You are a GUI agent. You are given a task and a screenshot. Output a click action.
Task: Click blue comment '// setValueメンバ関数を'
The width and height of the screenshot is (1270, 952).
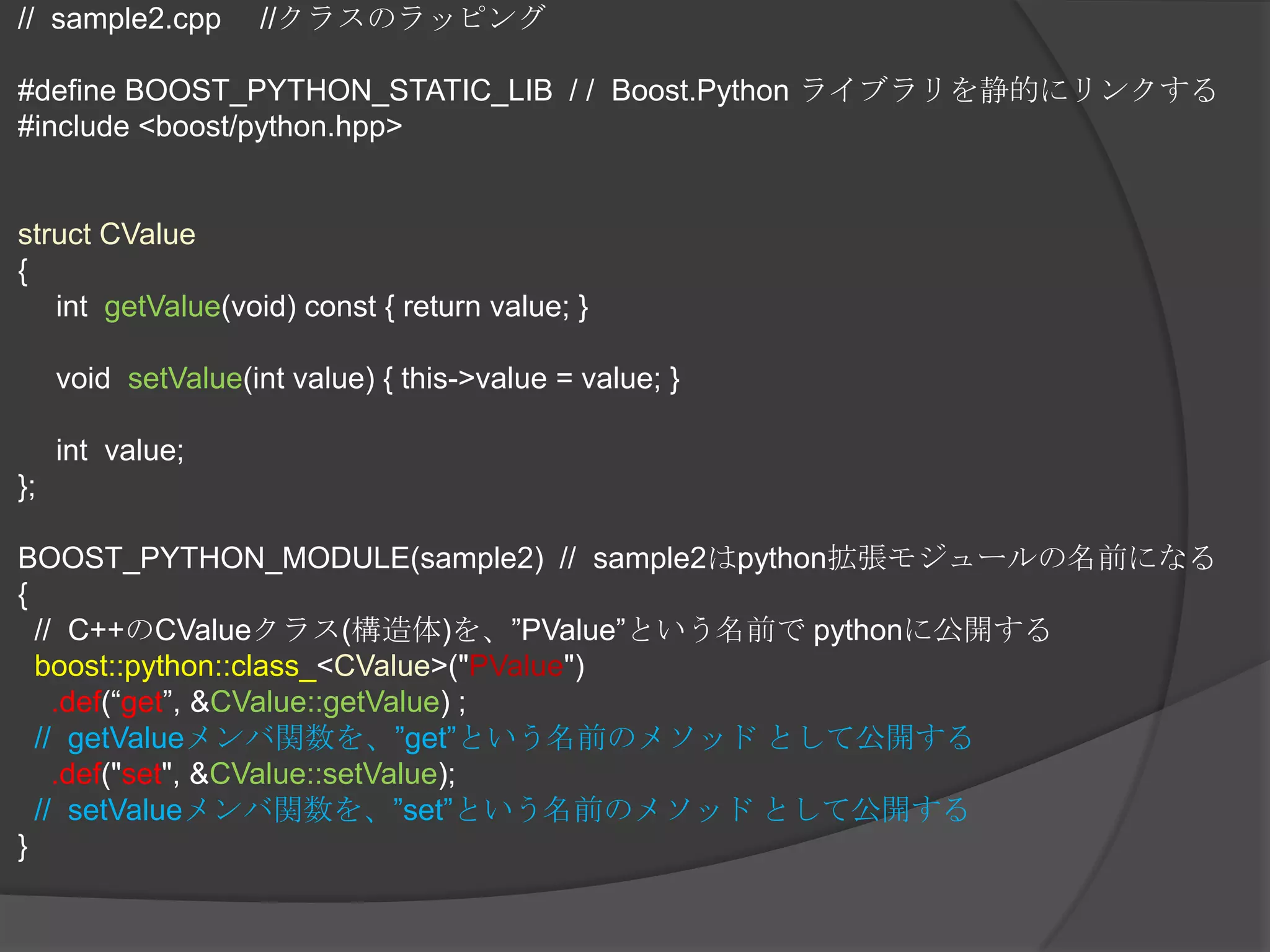[x=502, y=810]
